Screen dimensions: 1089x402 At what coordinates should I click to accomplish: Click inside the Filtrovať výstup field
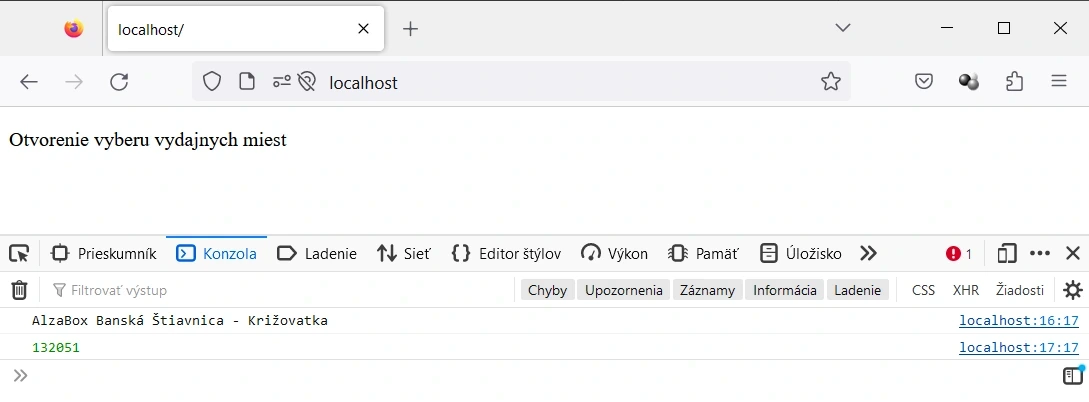[x=281, y=290]
